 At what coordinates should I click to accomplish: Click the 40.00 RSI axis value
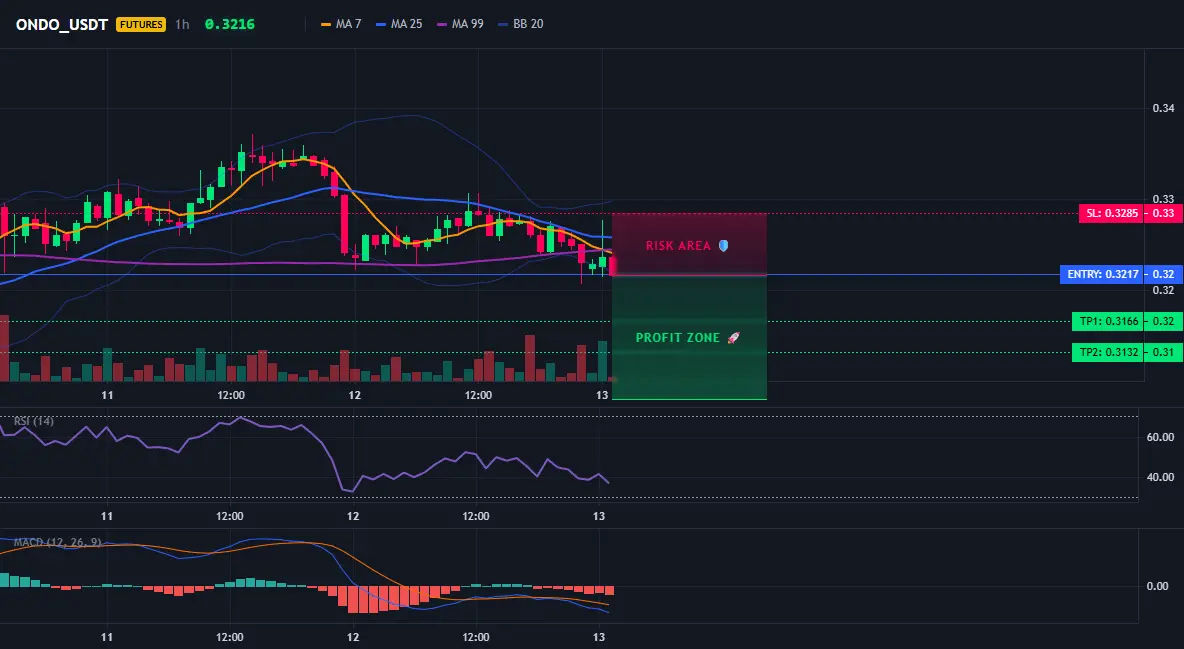(1161, 477)
